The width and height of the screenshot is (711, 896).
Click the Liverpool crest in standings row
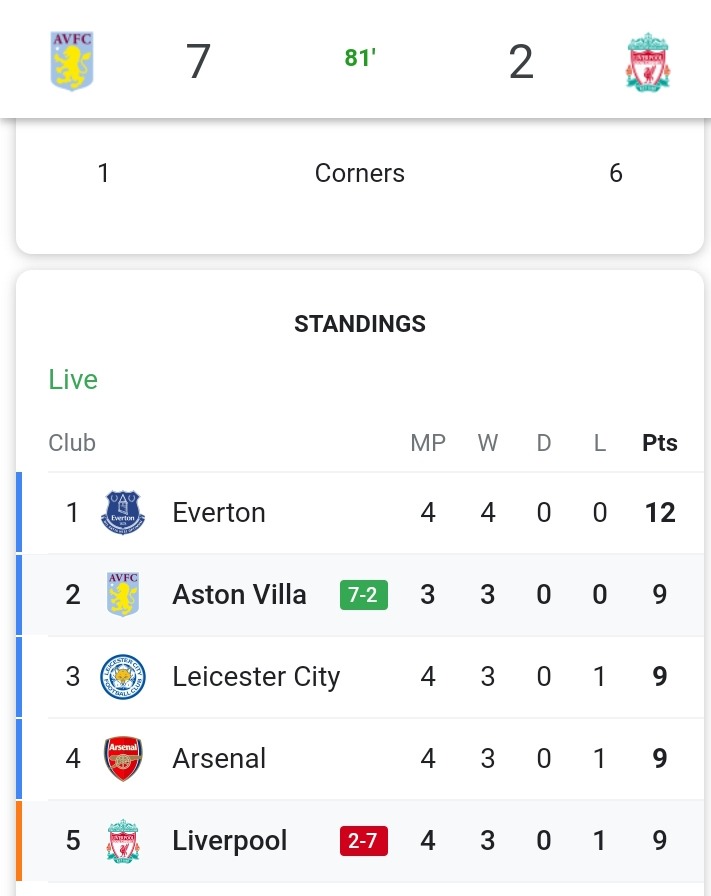pos(123,841)
